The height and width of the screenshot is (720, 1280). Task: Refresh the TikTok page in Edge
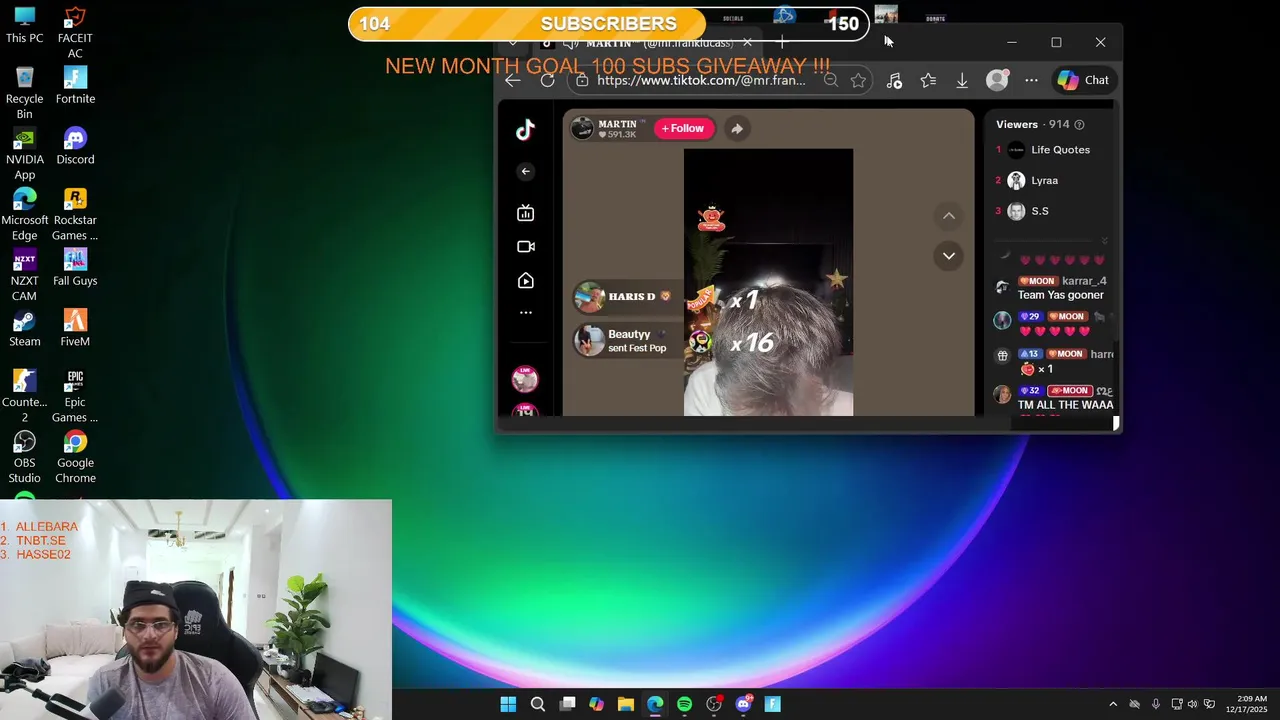click(547, 80)
